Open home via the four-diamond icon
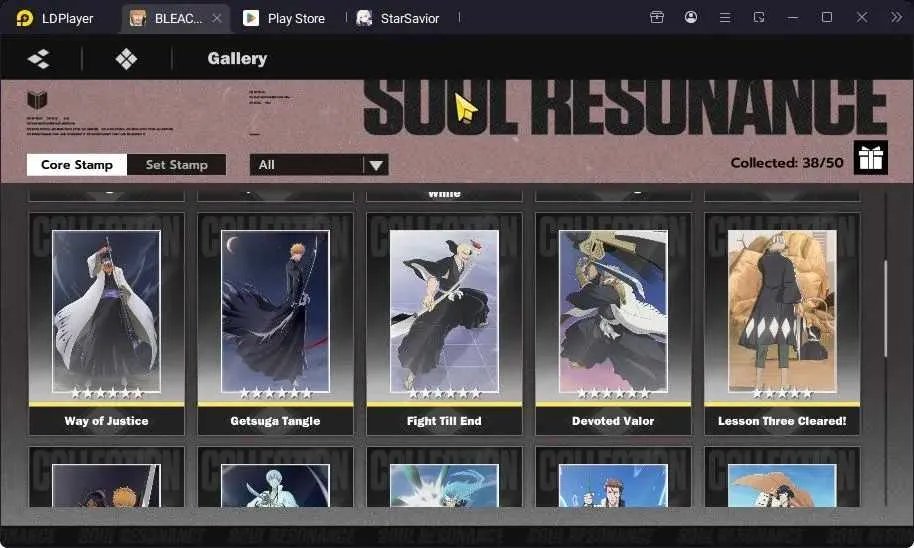 [126, 59]
